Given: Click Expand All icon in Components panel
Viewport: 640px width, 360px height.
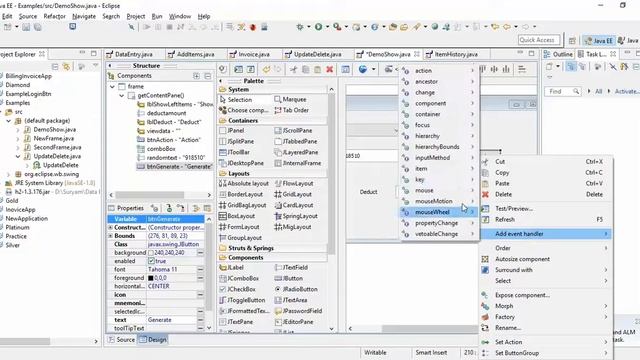Looking at the screenshot, I should coord(196,76).
